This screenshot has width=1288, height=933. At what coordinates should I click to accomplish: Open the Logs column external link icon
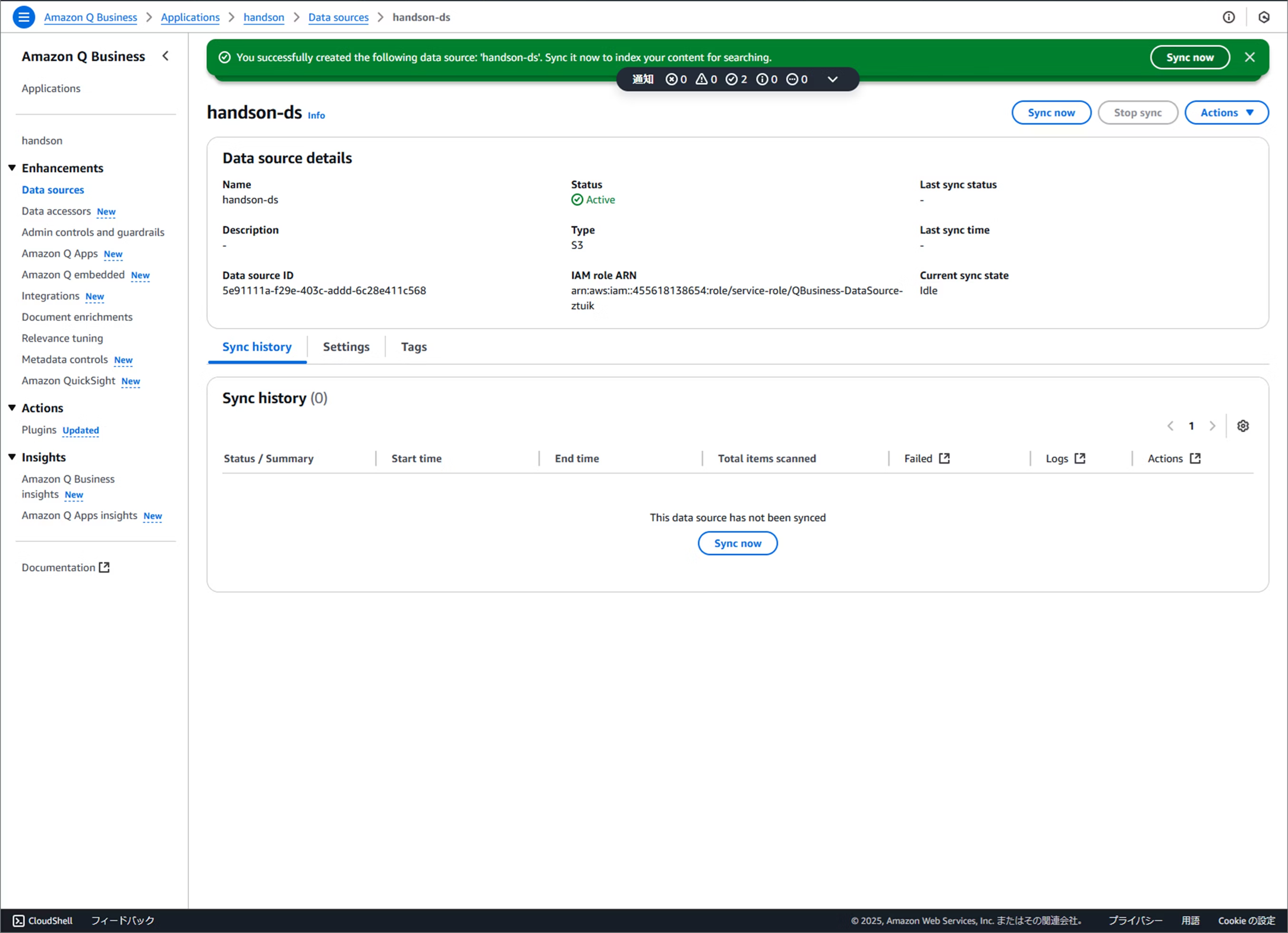point(1080,458)
